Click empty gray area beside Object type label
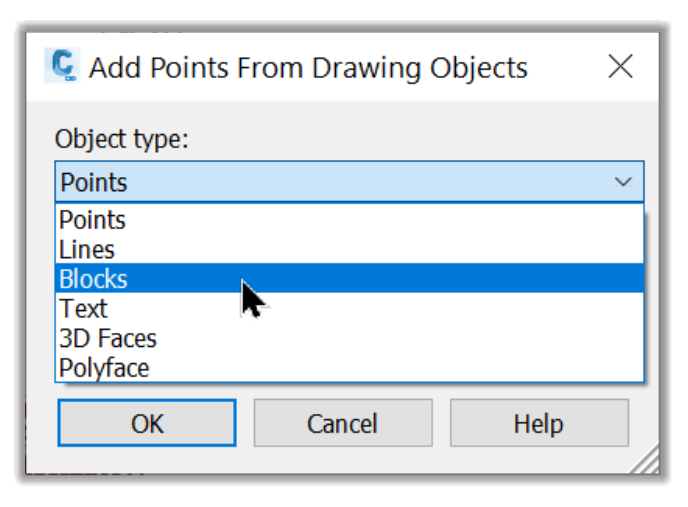688x507 pixels. tap(395, 138)
